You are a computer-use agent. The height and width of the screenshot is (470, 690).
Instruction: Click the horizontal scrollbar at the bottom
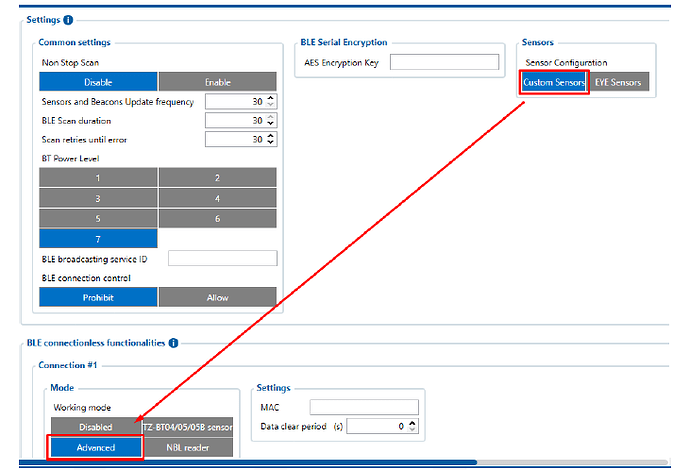click(248, 462)
